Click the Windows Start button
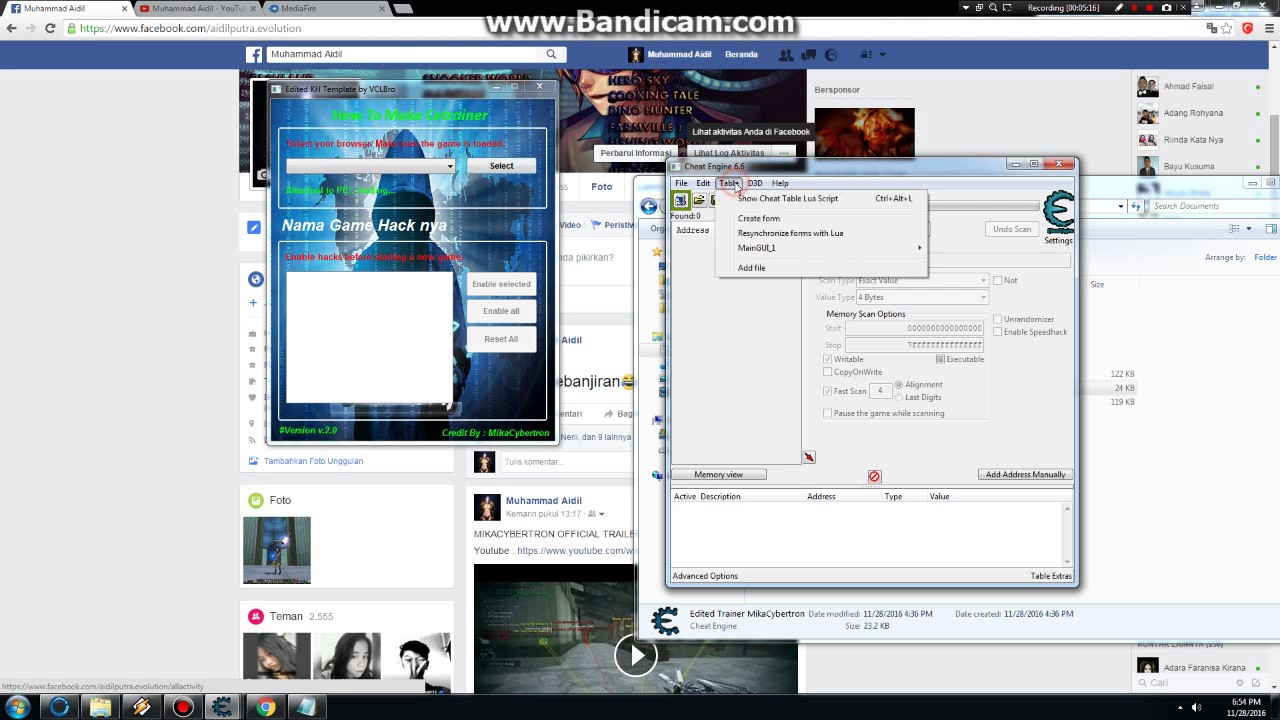This screenshot has width=1280, height=720. 18,707
